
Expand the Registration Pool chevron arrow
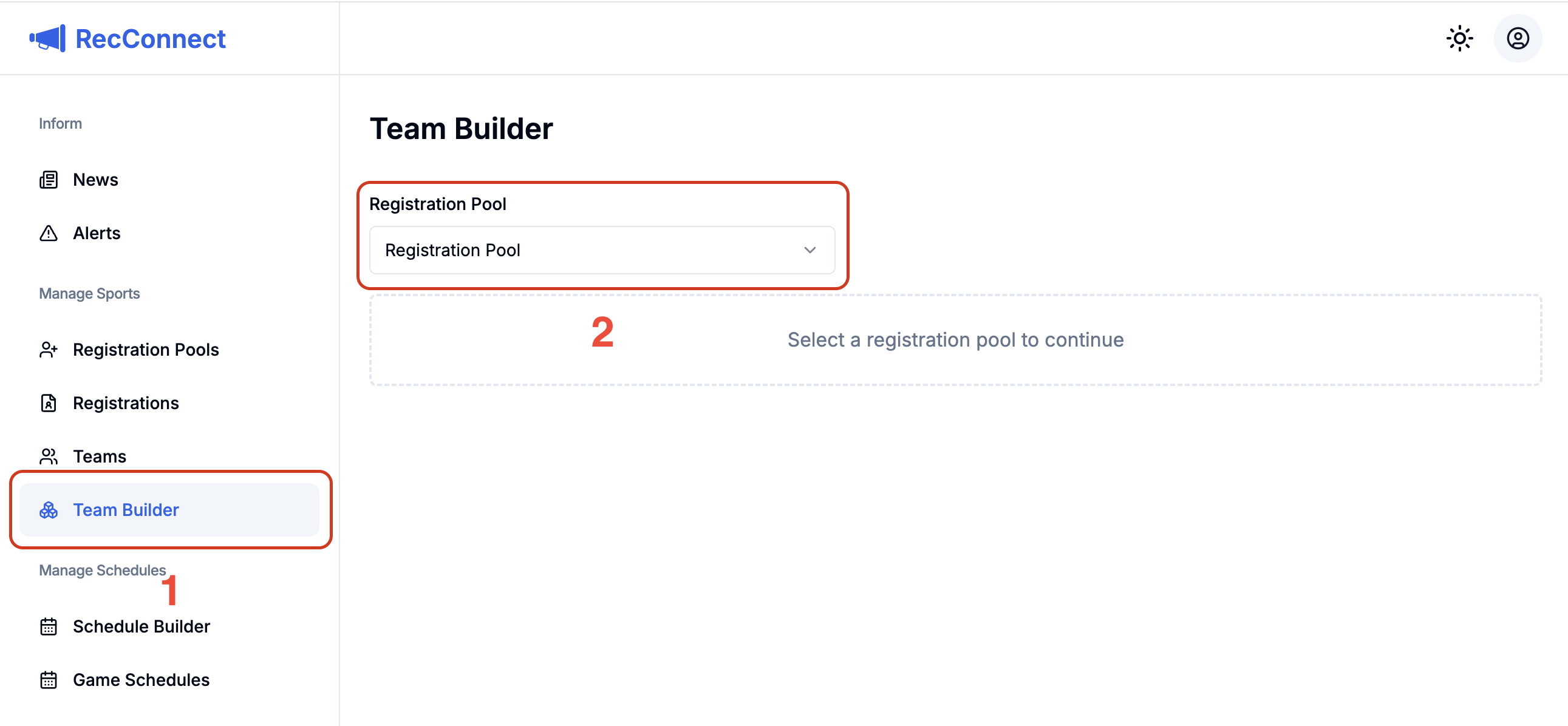pyautogui.click(x=810, y=250)
